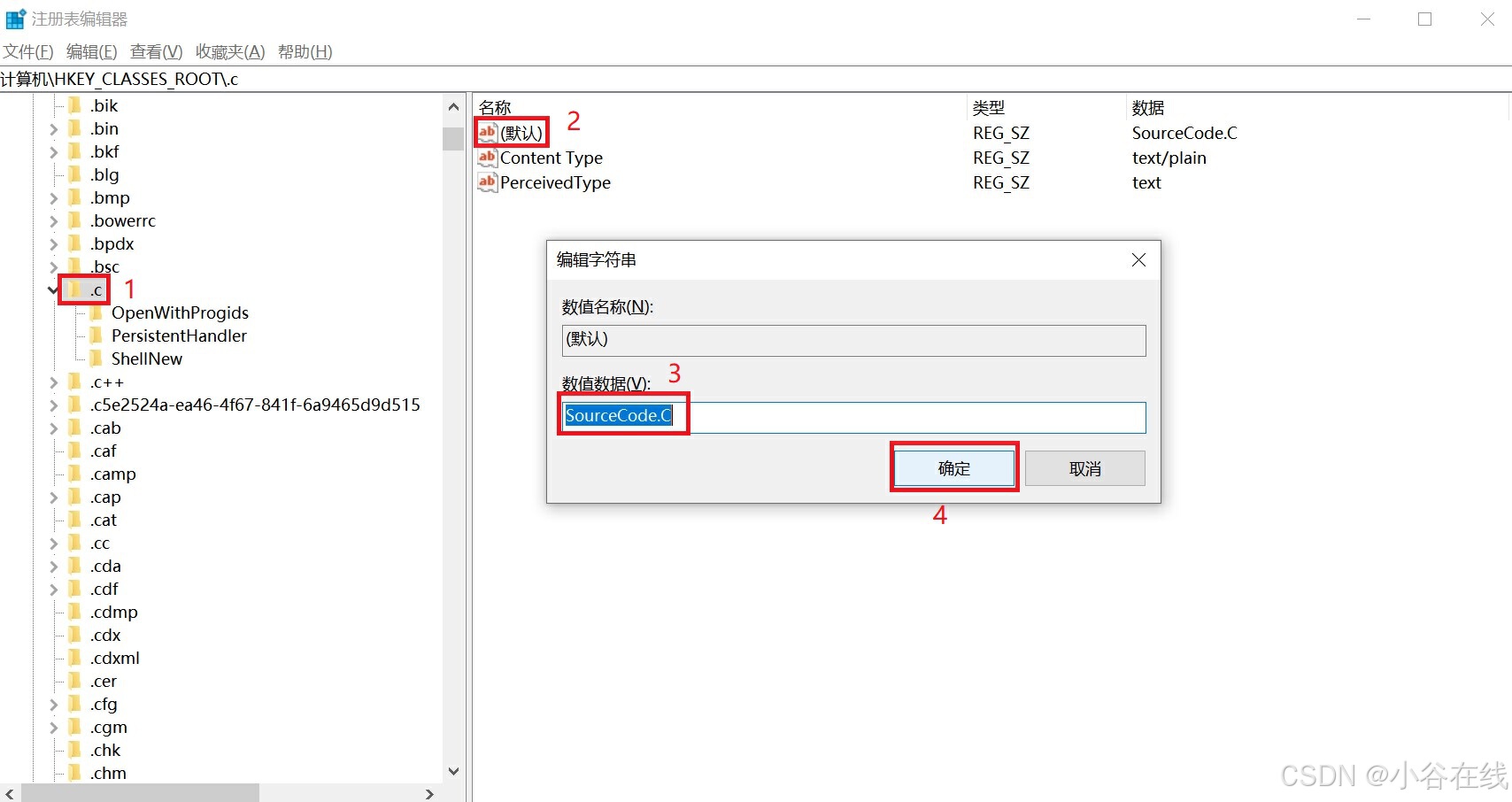Open the 帮助(H) menu
This screenshot has height=802, width=1512.
[305, 51]
